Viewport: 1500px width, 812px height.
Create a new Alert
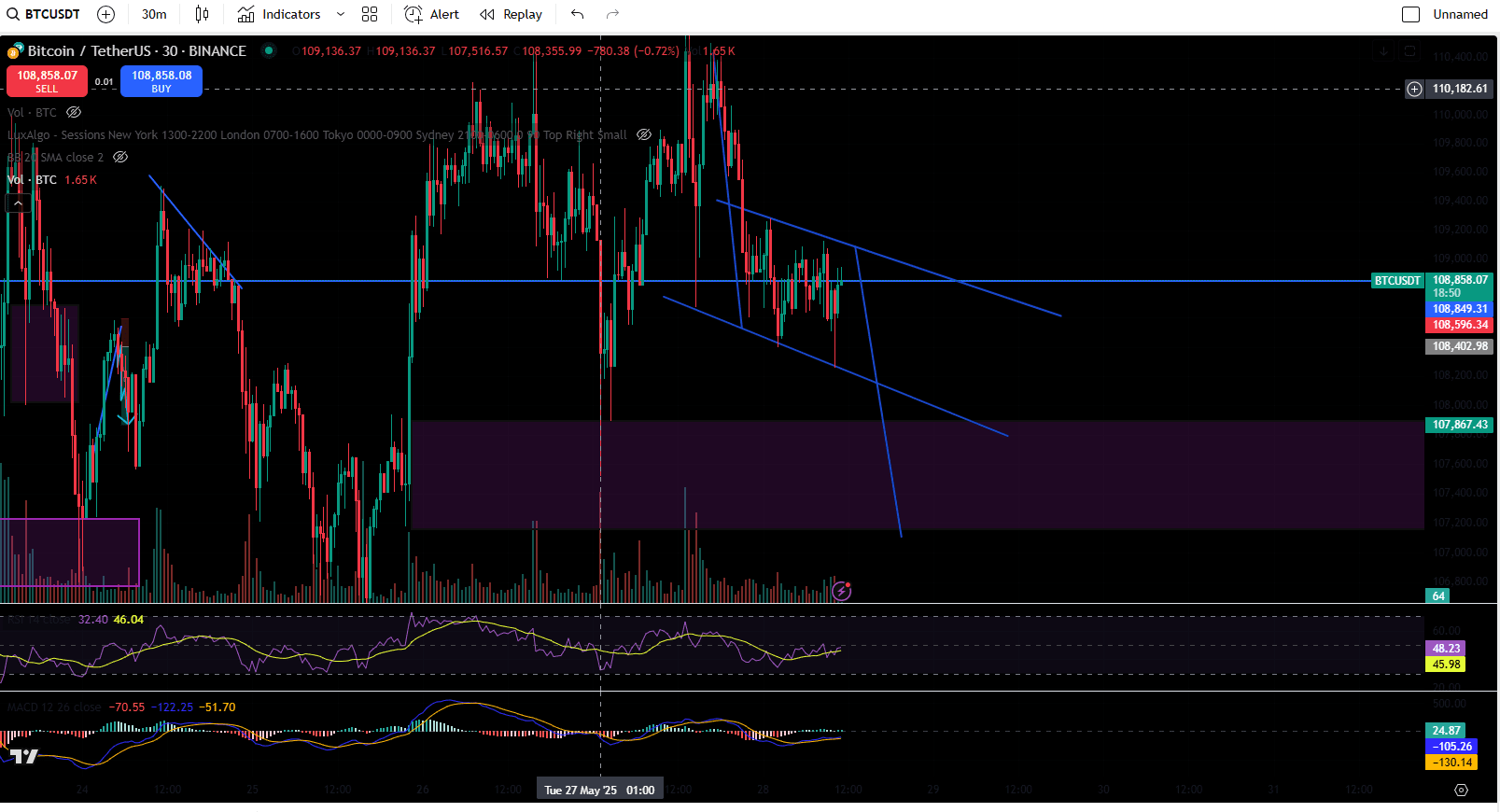coord(431,14)
